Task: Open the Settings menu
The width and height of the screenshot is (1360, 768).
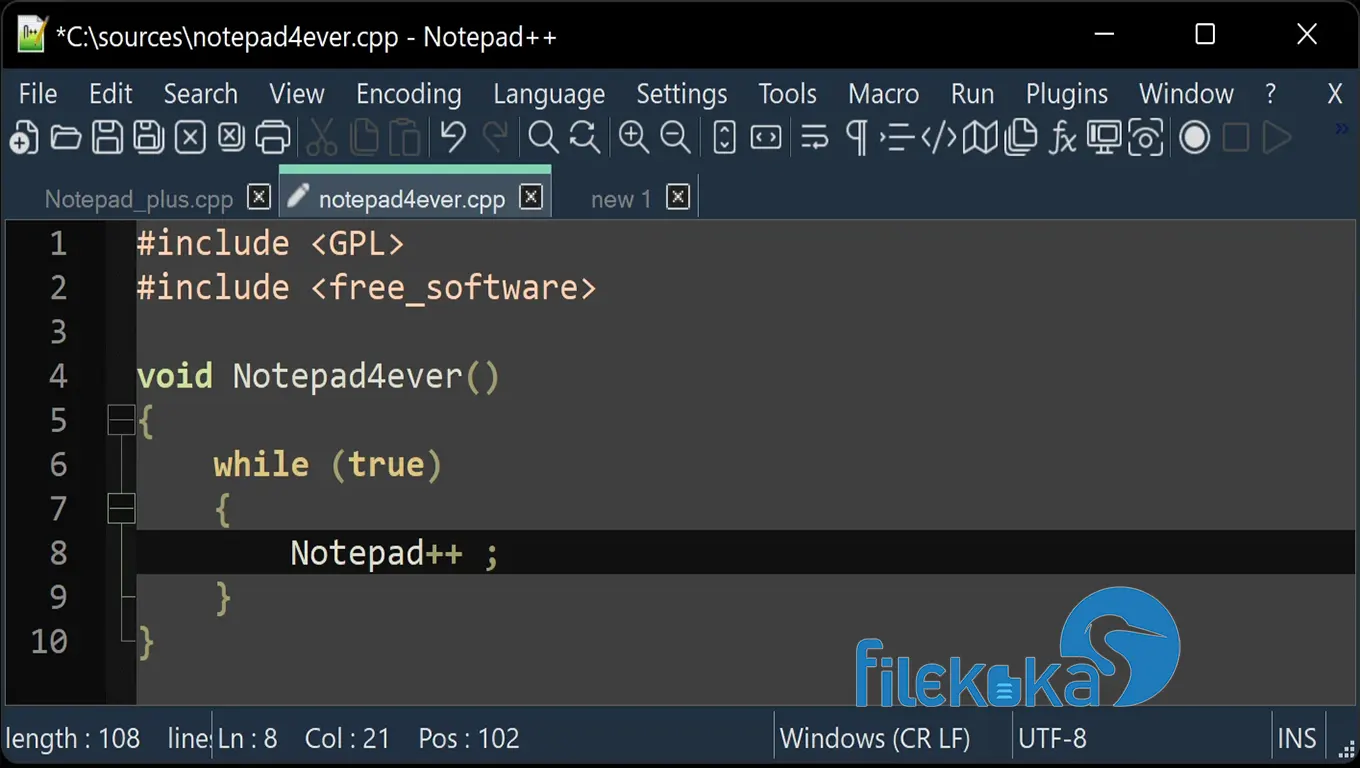Action: coord(682,94)
